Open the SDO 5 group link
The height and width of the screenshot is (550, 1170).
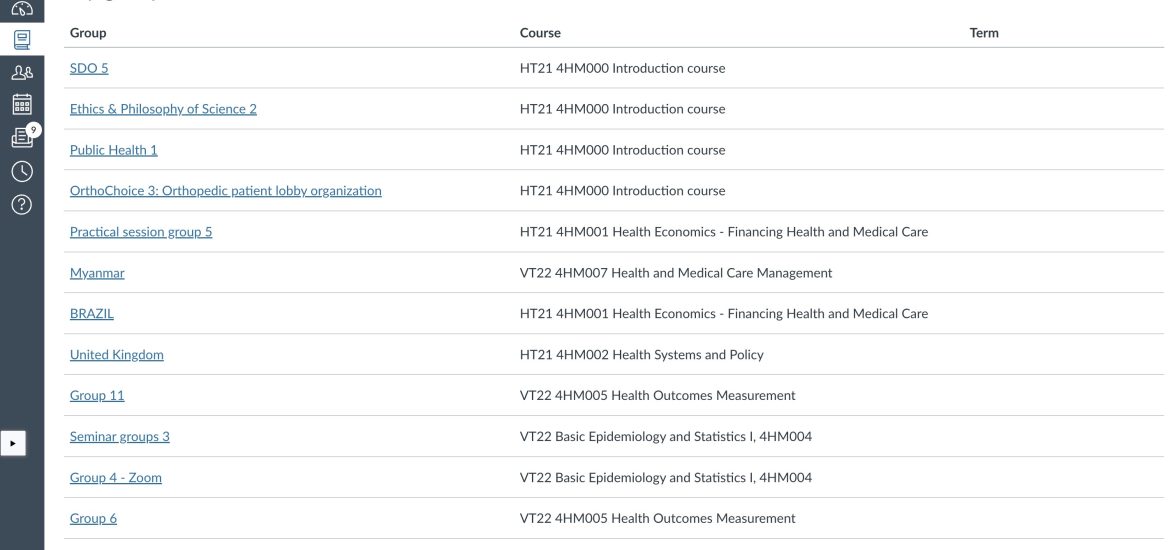point(89,68)
